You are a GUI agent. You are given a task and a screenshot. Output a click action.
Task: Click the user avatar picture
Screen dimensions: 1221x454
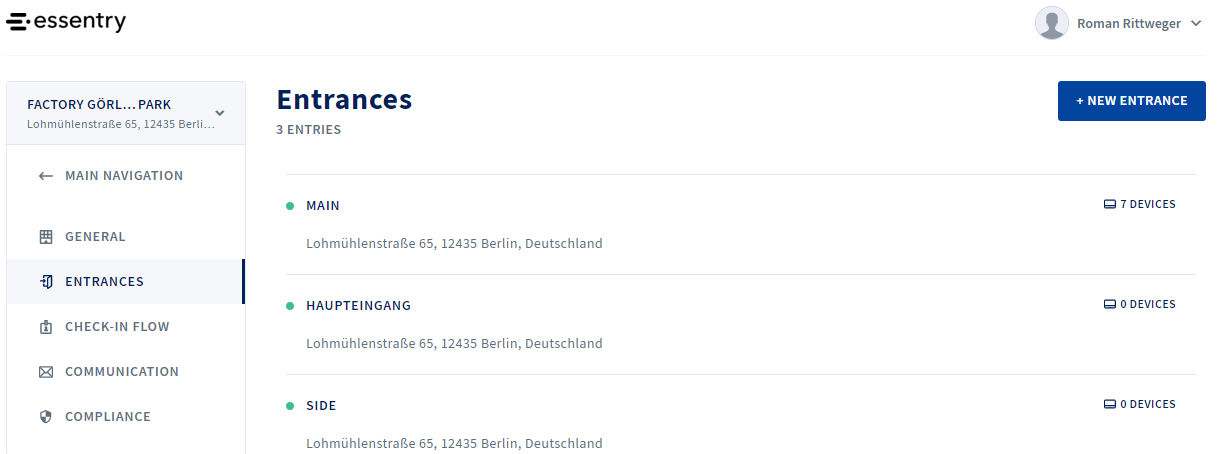point(1051,23)
